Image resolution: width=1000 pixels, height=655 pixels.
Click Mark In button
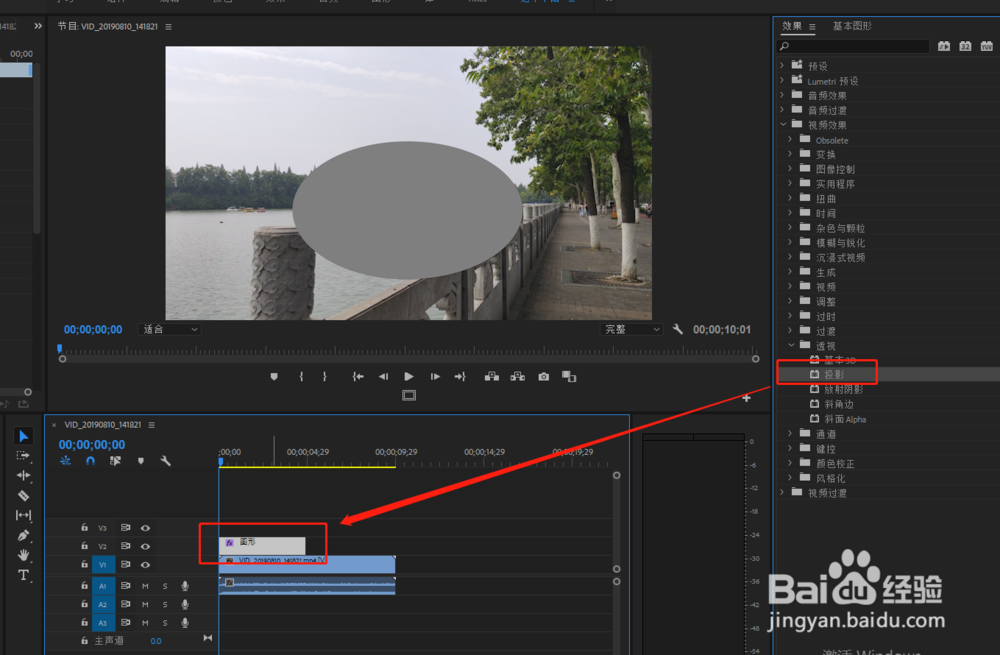[x=301, y=377]
